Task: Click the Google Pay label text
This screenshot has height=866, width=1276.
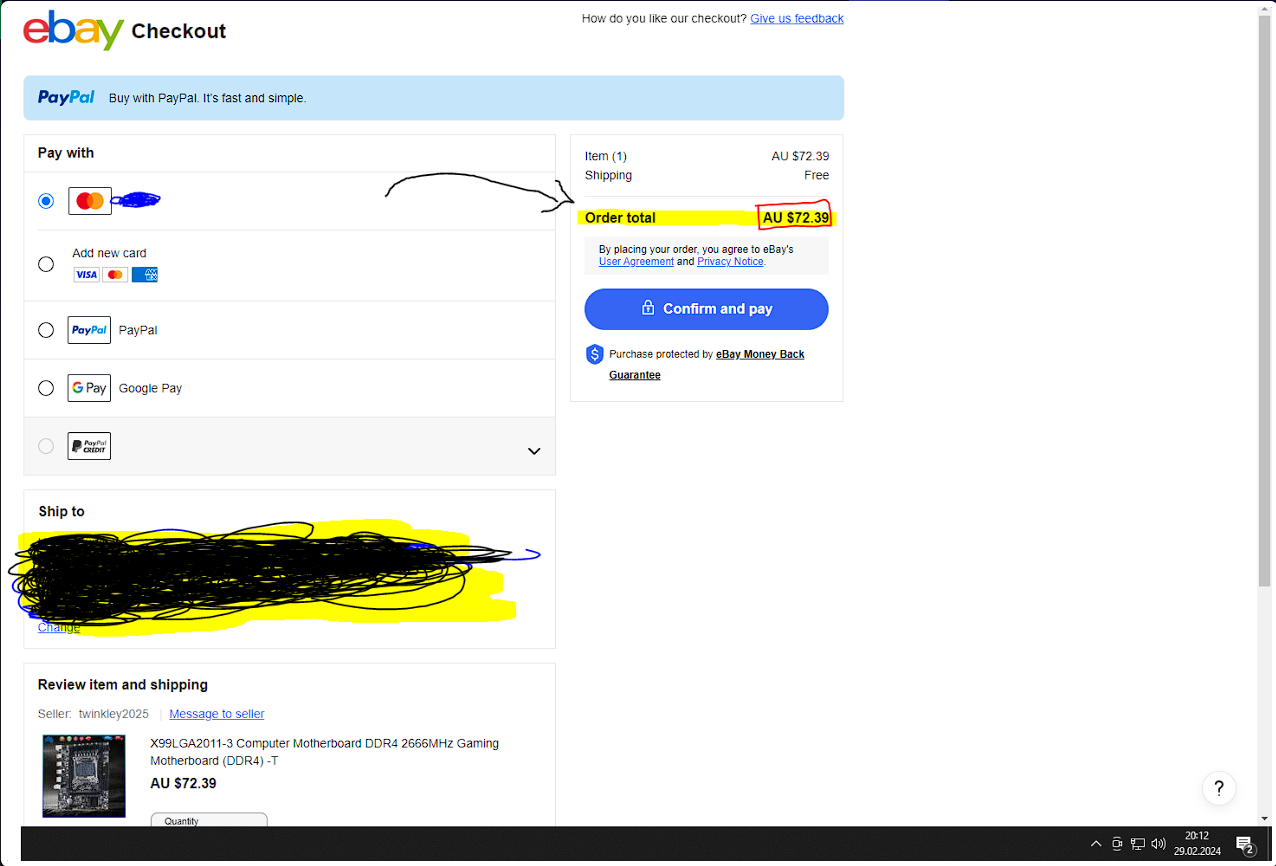Action: (150, 388)
